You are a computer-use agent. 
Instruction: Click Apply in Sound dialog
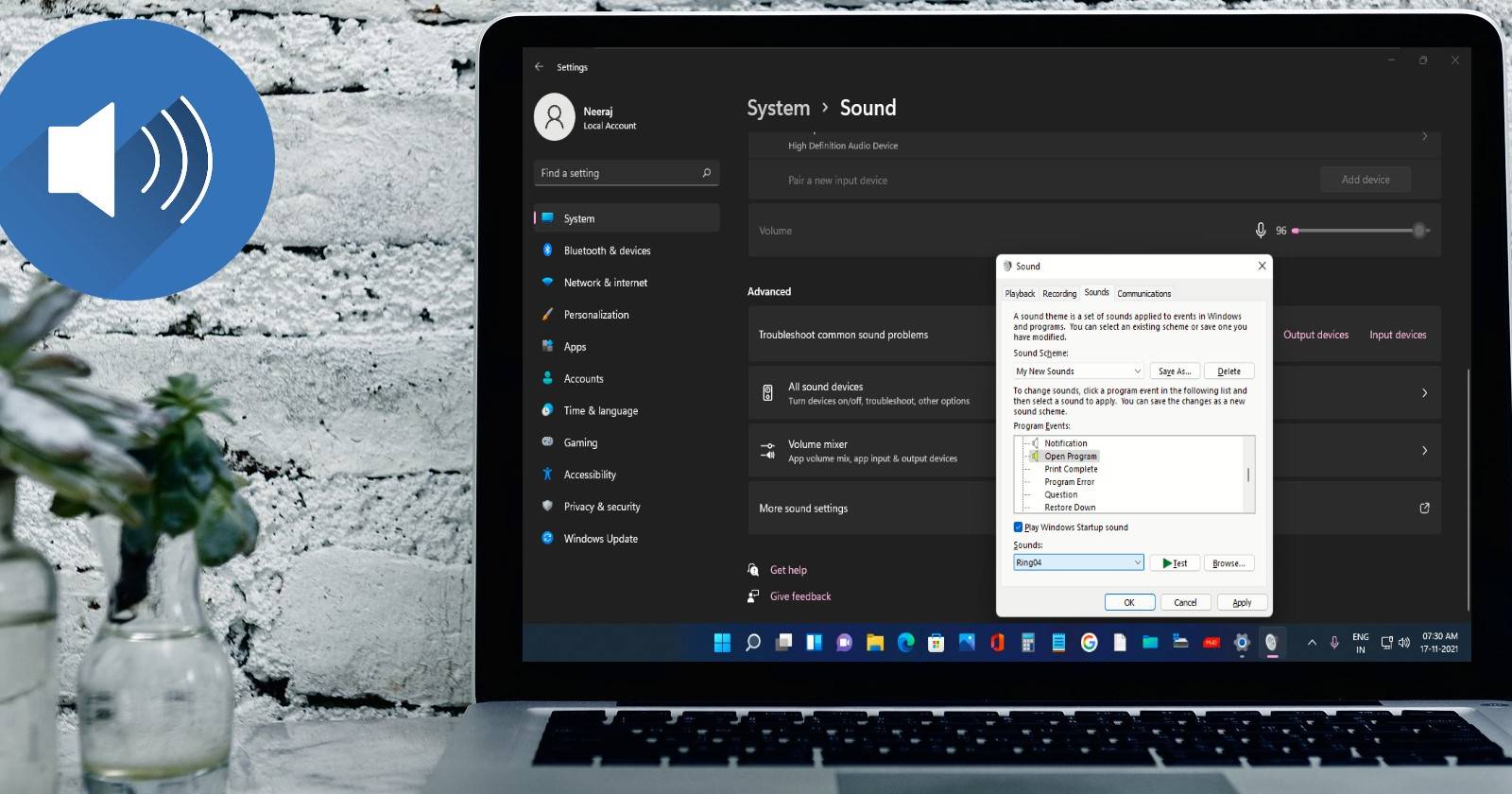click(1242, 602)
